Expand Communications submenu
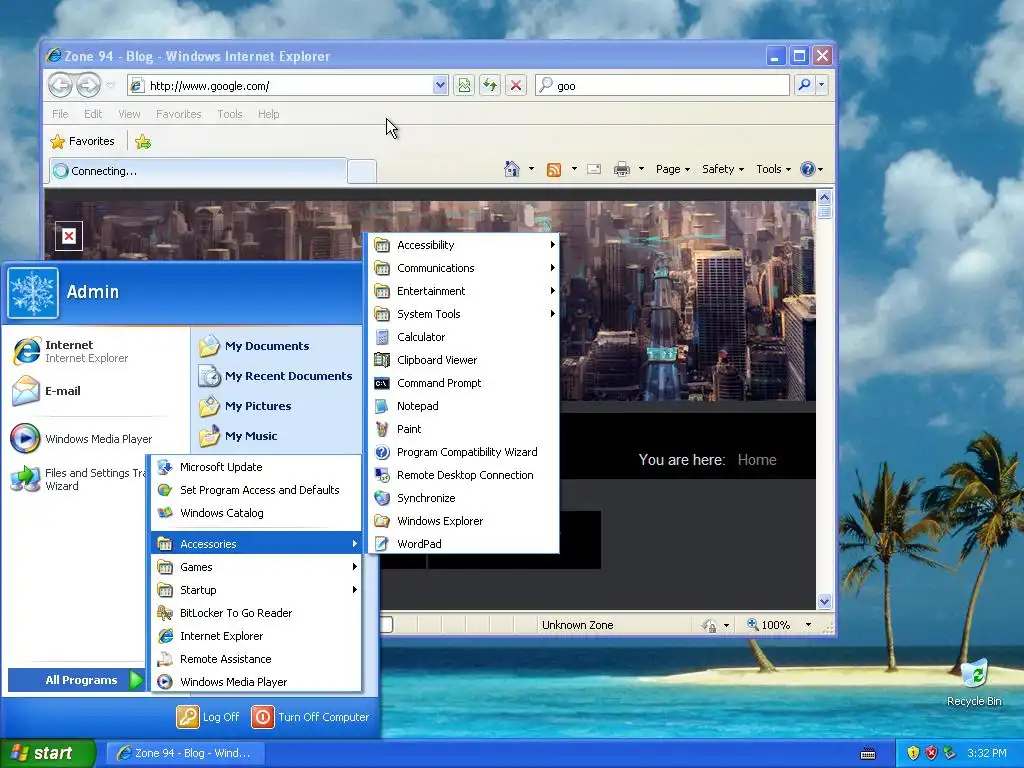 point(464,268)
